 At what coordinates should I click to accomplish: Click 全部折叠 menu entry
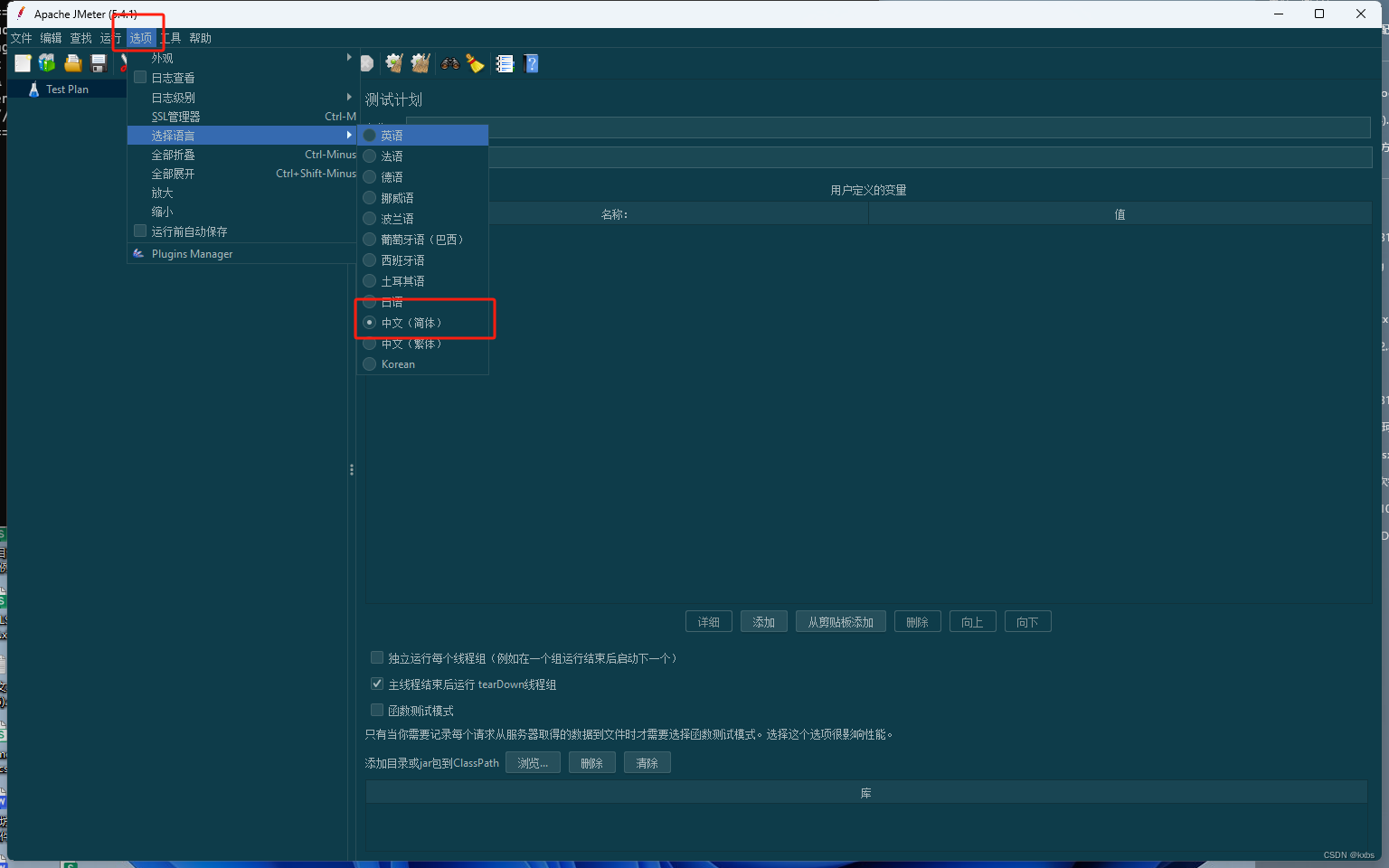242,155
